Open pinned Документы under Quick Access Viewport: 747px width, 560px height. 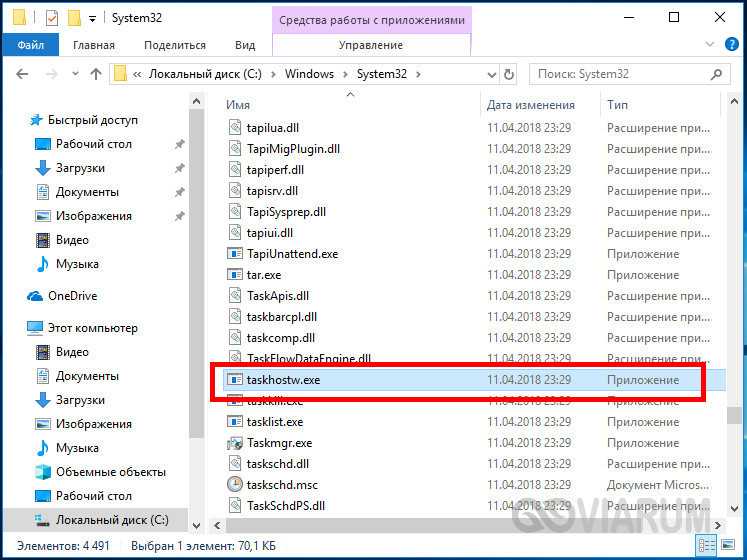(x=87, y=192)
